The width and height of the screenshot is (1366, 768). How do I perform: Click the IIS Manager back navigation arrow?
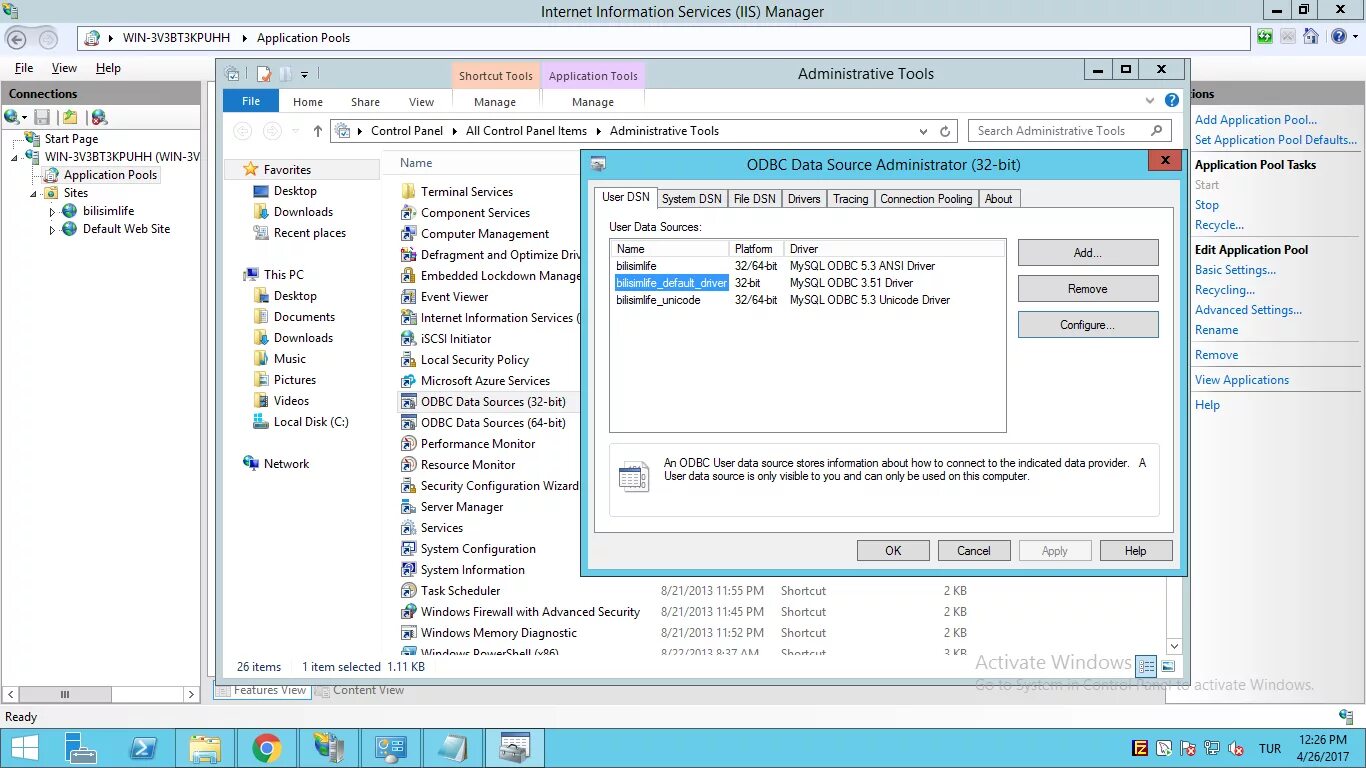click(17, 39)
